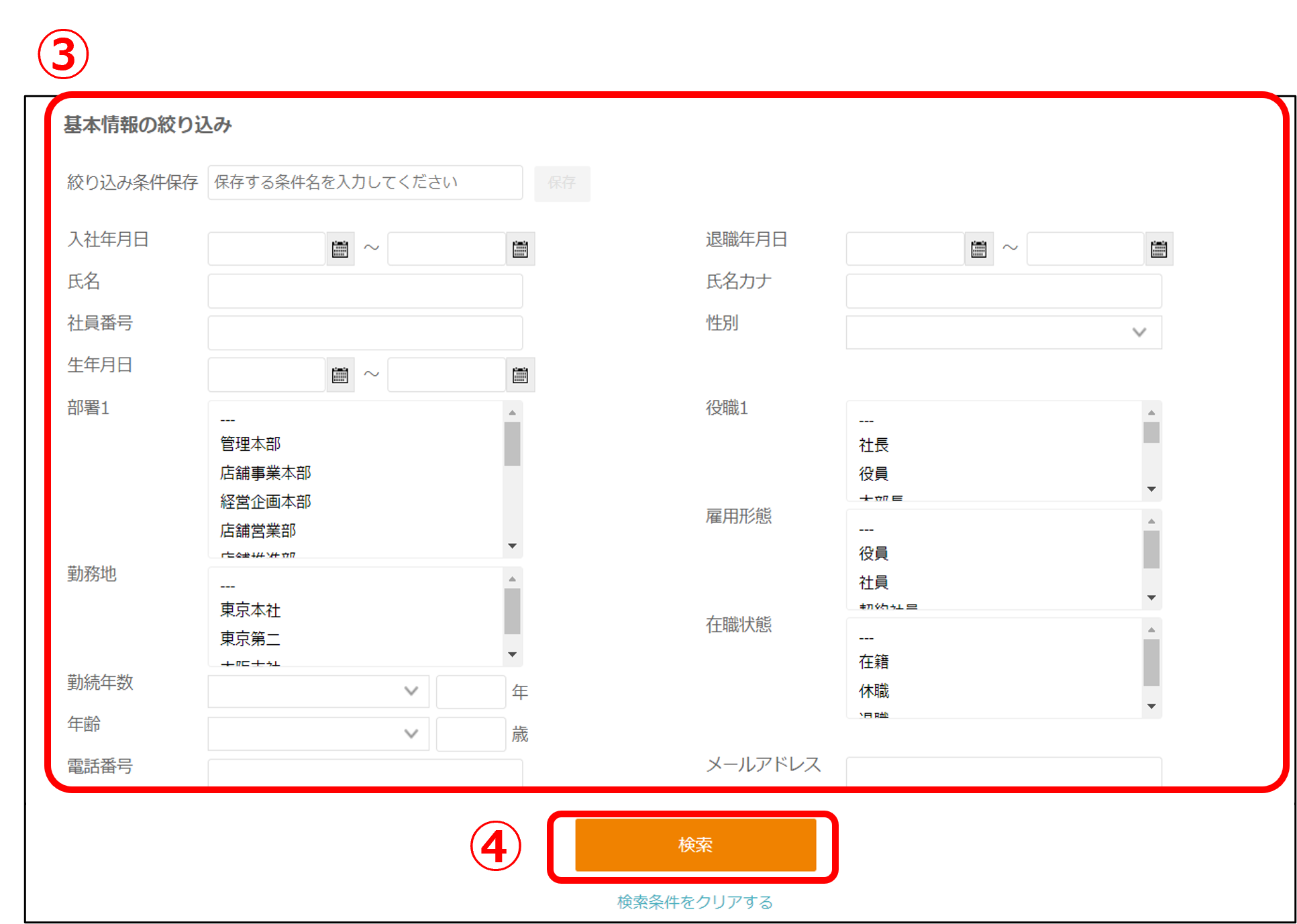Screen dimensions: 1297x924
Task: Click down arrow of 役職1 list scrollbar
Action: (x=1151, y=489)
